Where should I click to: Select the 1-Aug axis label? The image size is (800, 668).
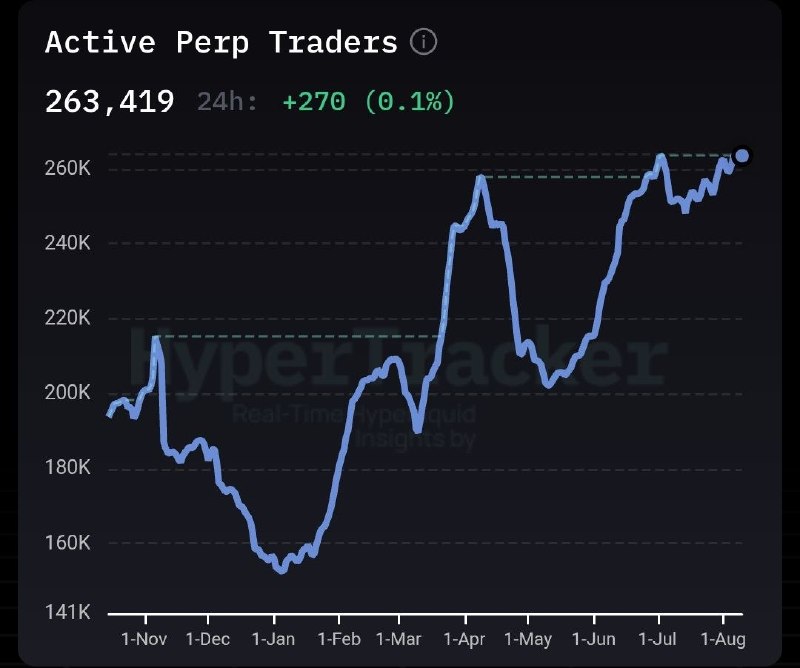click(x=723, y=639)
